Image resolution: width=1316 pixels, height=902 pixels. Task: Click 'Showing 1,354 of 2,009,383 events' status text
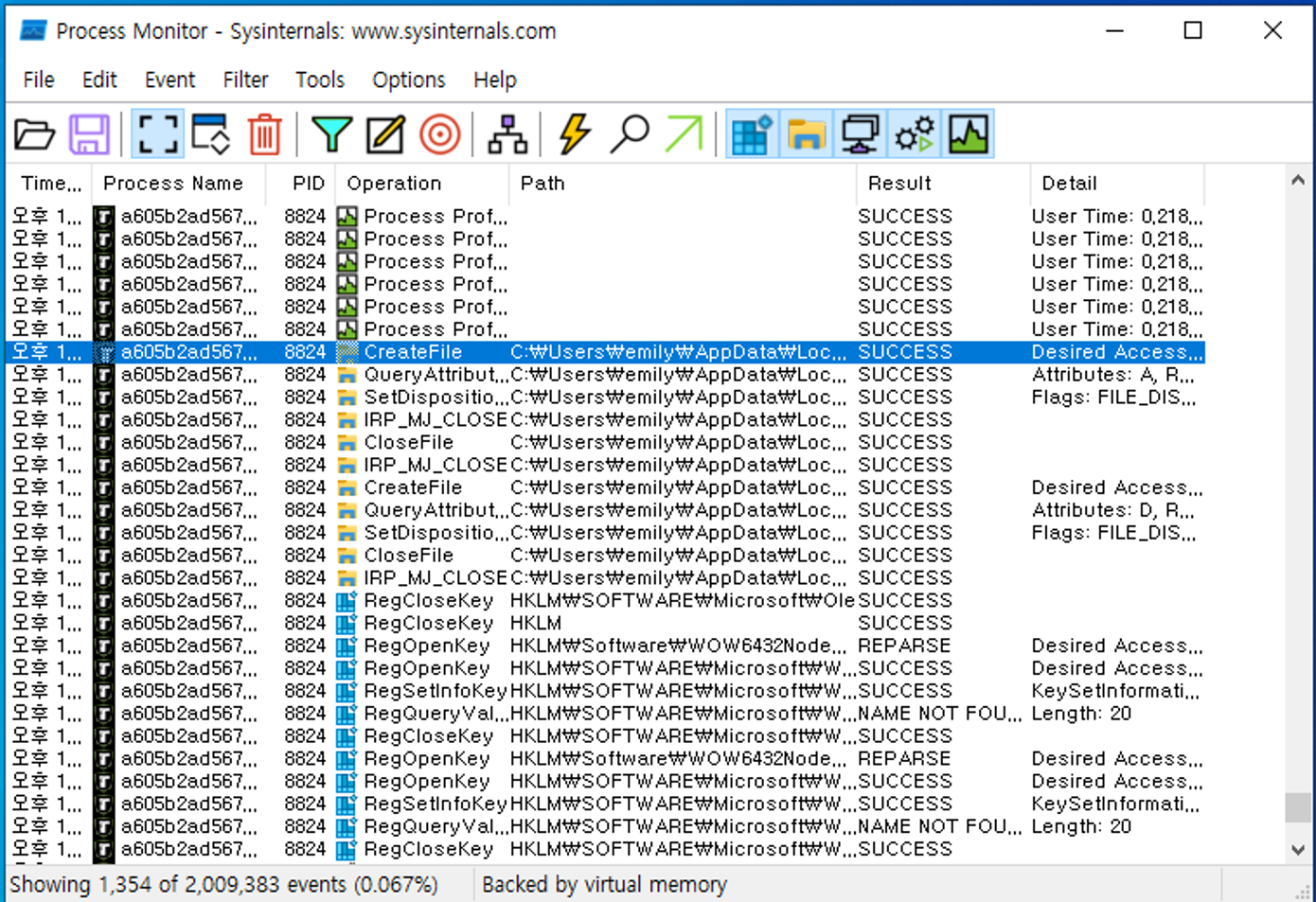click(x=223, y=885)
